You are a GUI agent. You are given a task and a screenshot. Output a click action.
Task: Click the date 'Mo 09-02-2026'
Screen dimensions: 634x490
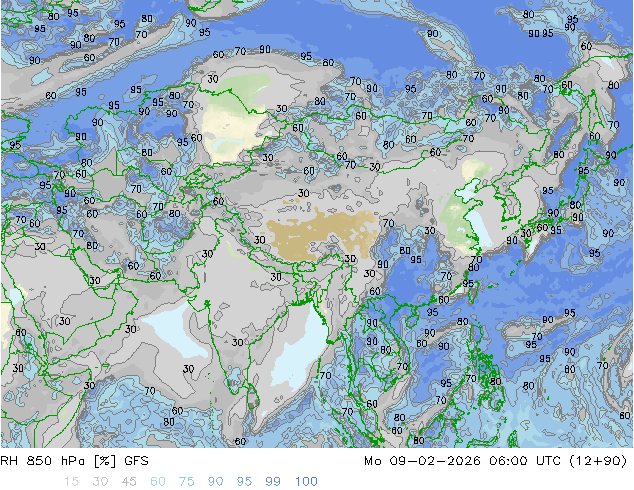point(422,461)
